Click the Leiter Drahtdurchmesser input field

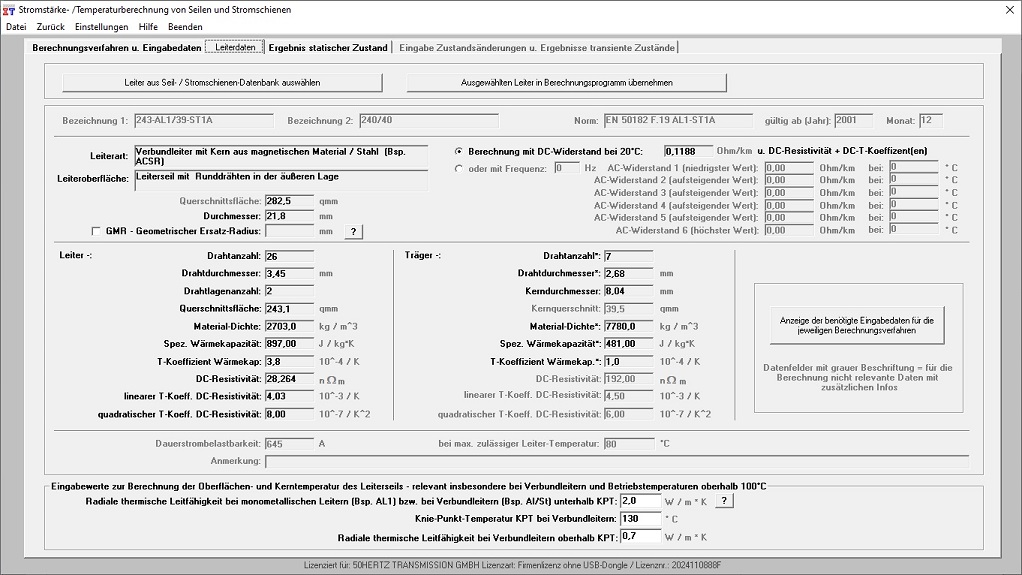(x=289, y=273)
